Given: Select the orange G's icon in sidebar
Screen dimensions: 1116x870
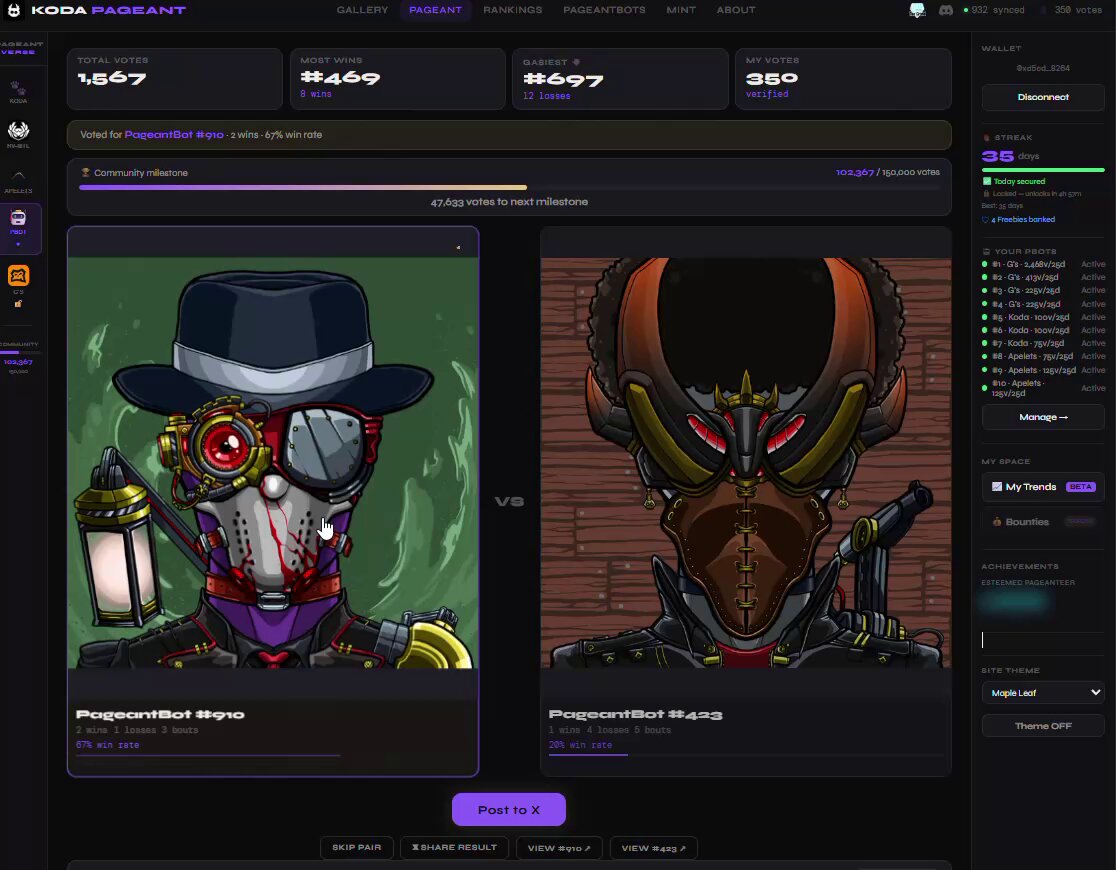Looking at the screenshot, I should [x=19, y=276].
